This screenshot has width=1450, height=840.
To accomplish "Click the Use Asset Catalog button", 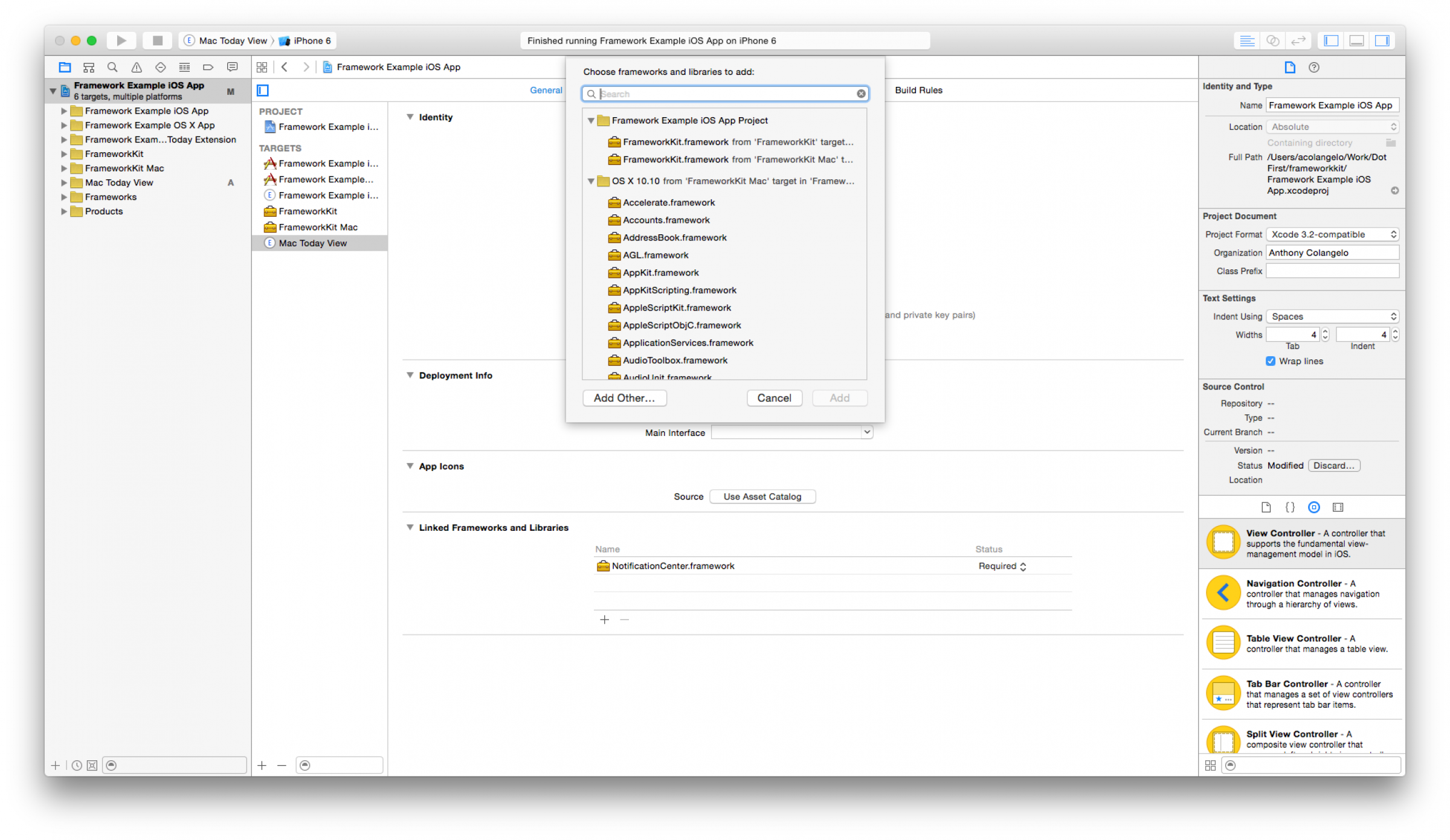I will (x=762, y=496).
